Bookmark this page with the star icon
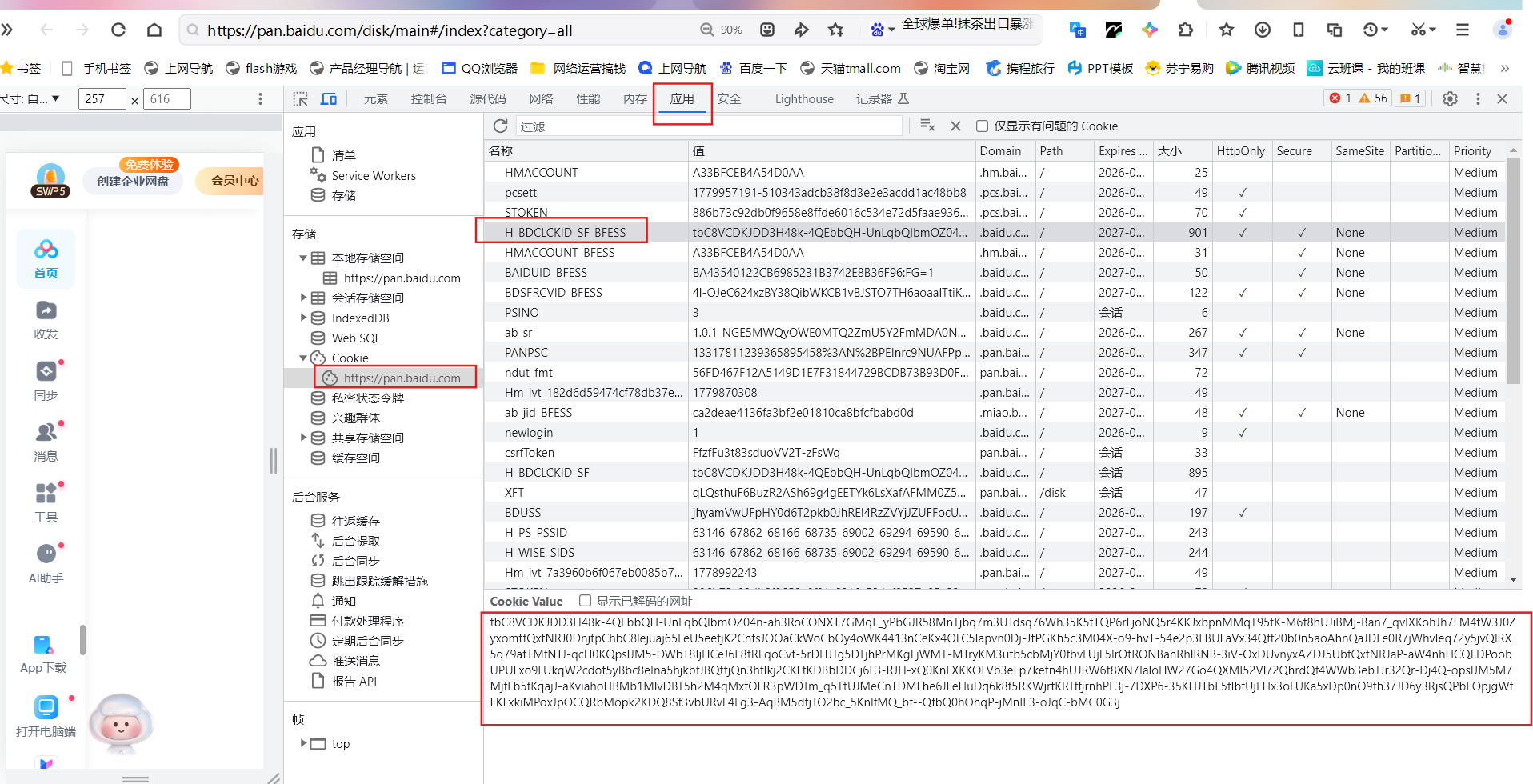This screenshot has width=1533, height=784. click(836, 30)
